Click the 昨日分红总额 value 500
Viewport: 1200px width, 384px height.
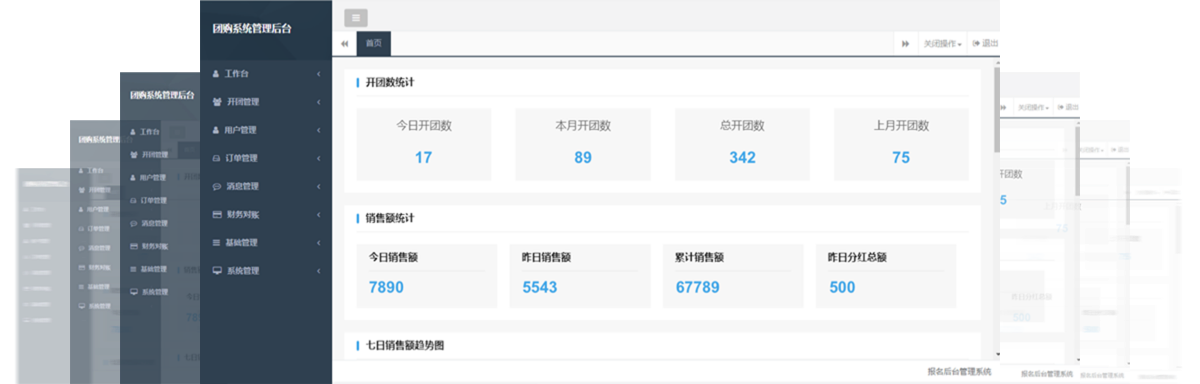tap(842, 287)
